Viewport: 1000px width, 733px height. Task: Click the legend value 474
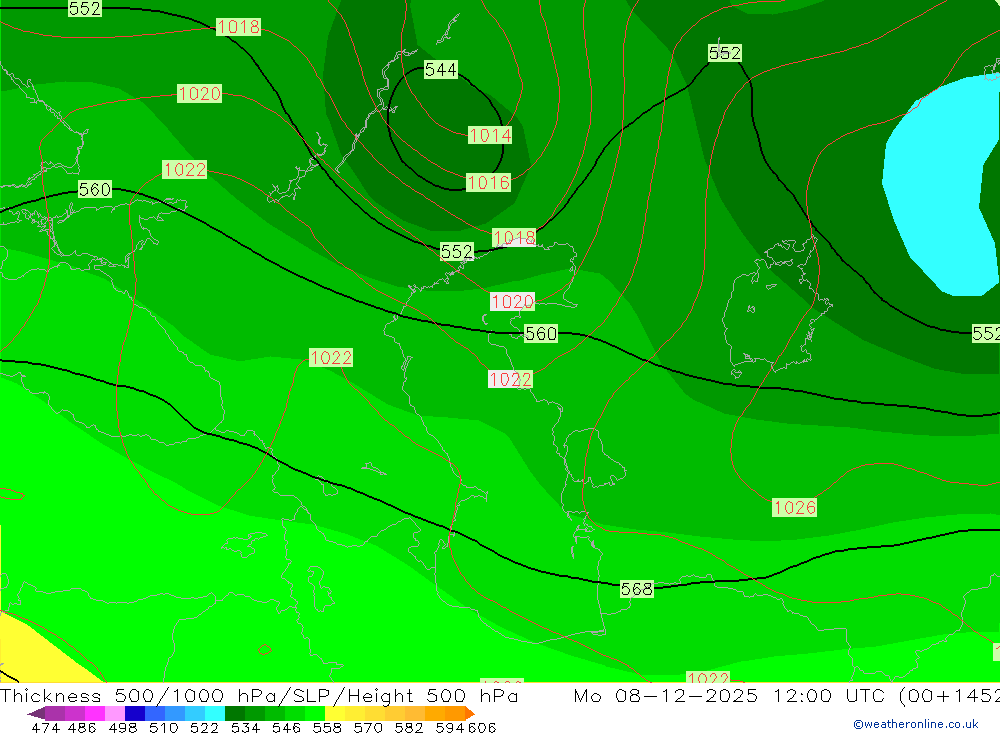point(46,728)
